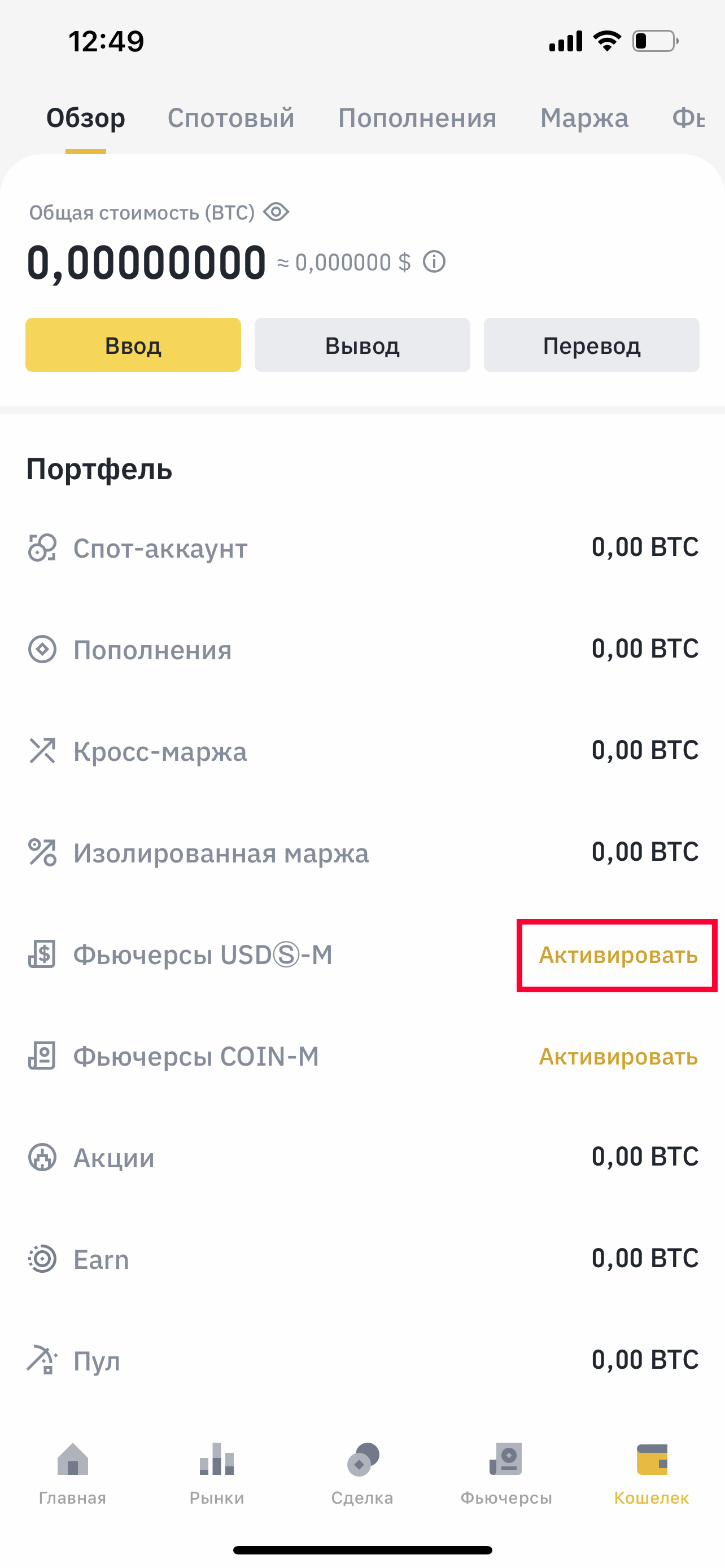
Task: Switch to the Спотовый tab
Action: click(231, 118)
